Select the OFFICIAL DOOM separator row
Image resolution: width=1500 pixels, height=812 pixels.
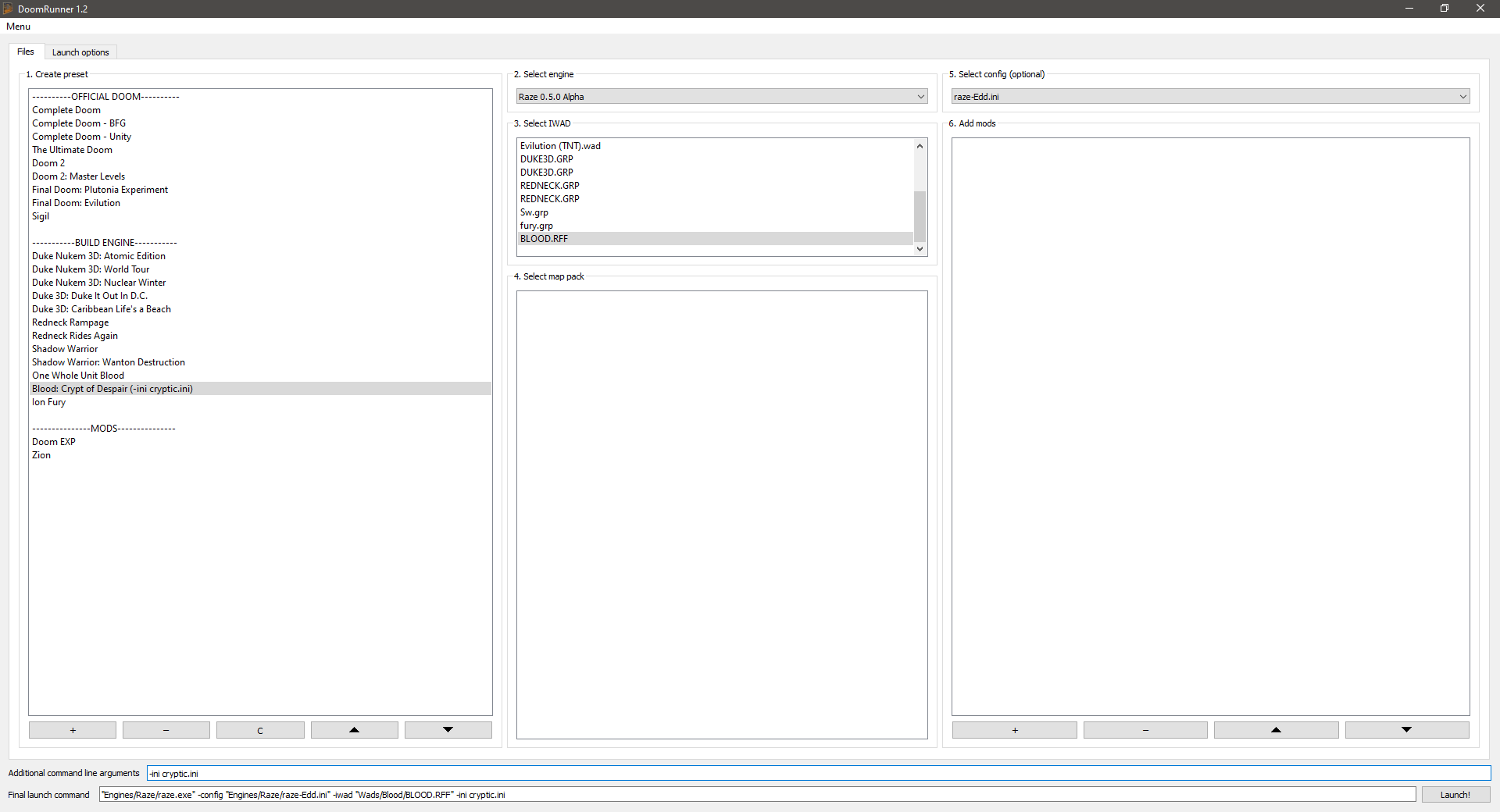tap(260, 97)
